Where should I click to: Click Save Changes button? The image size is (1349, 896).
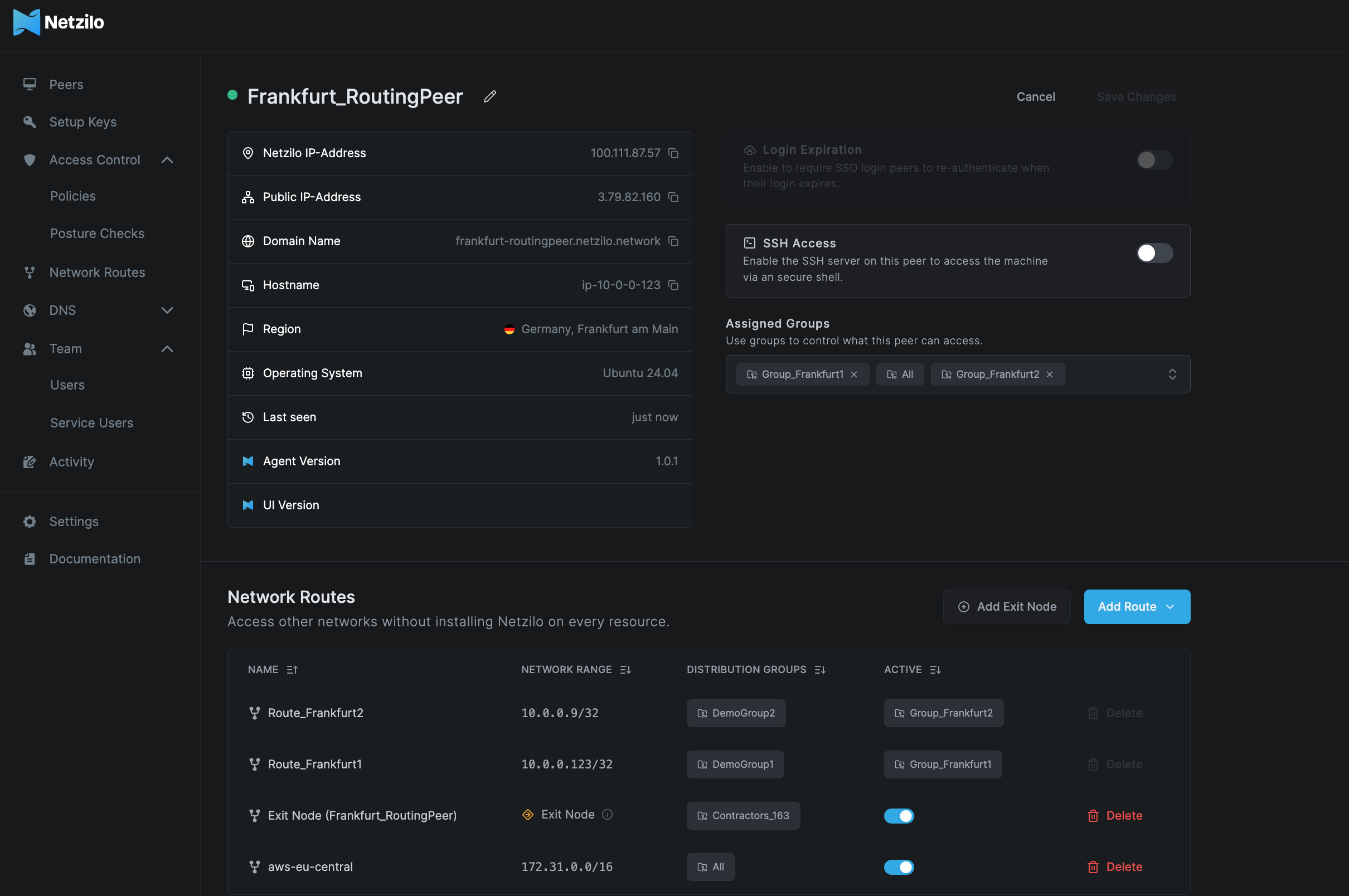(1136, 96)
